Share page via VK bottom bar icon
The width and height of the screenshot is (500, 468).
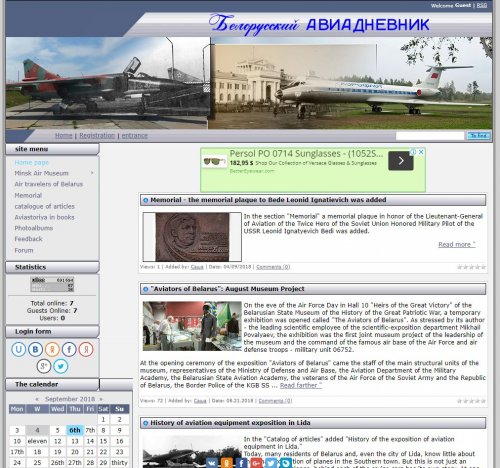pyautogui.click(x=212, y=463)
